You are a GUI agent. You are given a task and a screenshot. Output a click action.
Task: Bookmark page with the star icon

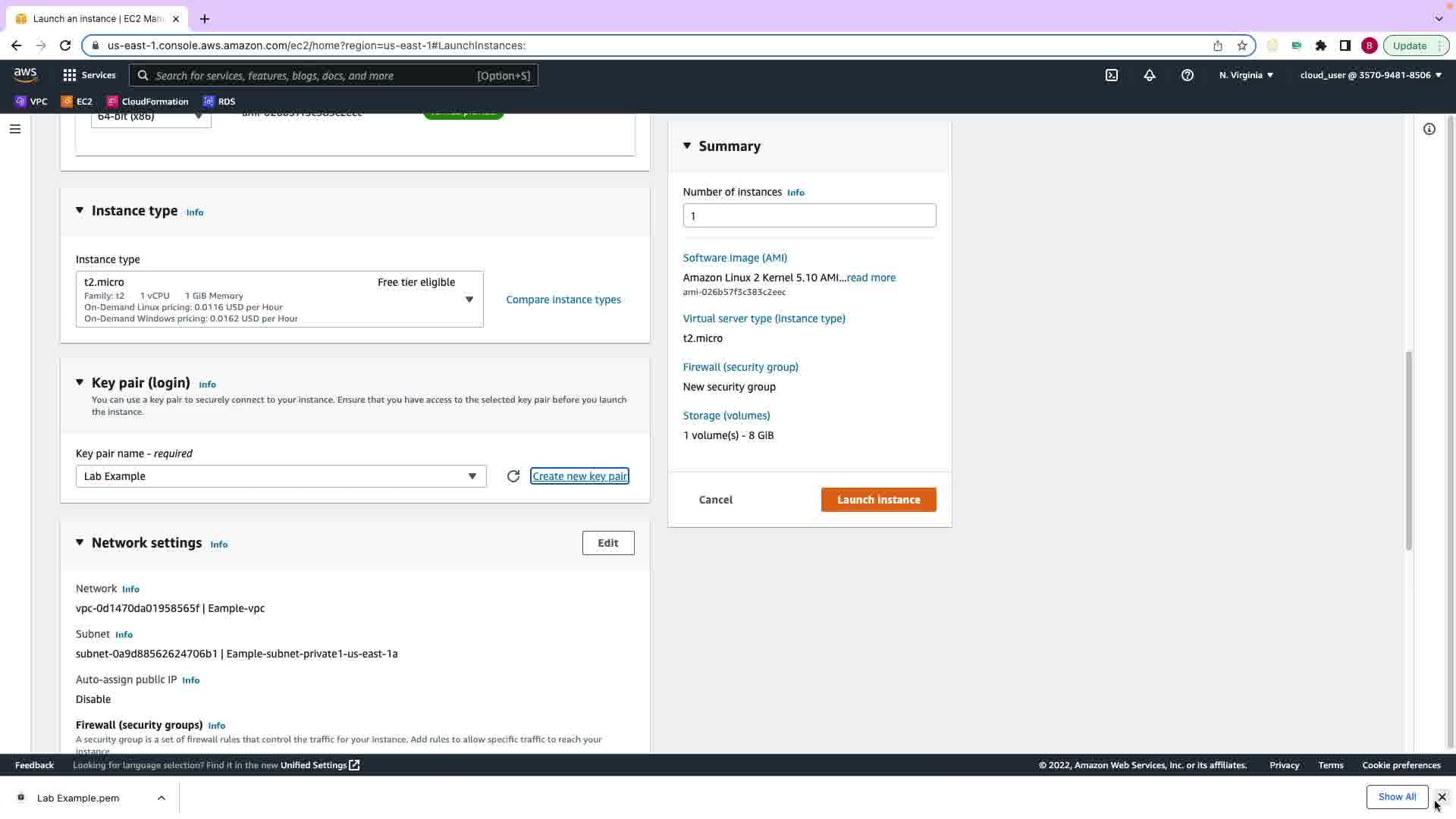[x=1242, y=45]
